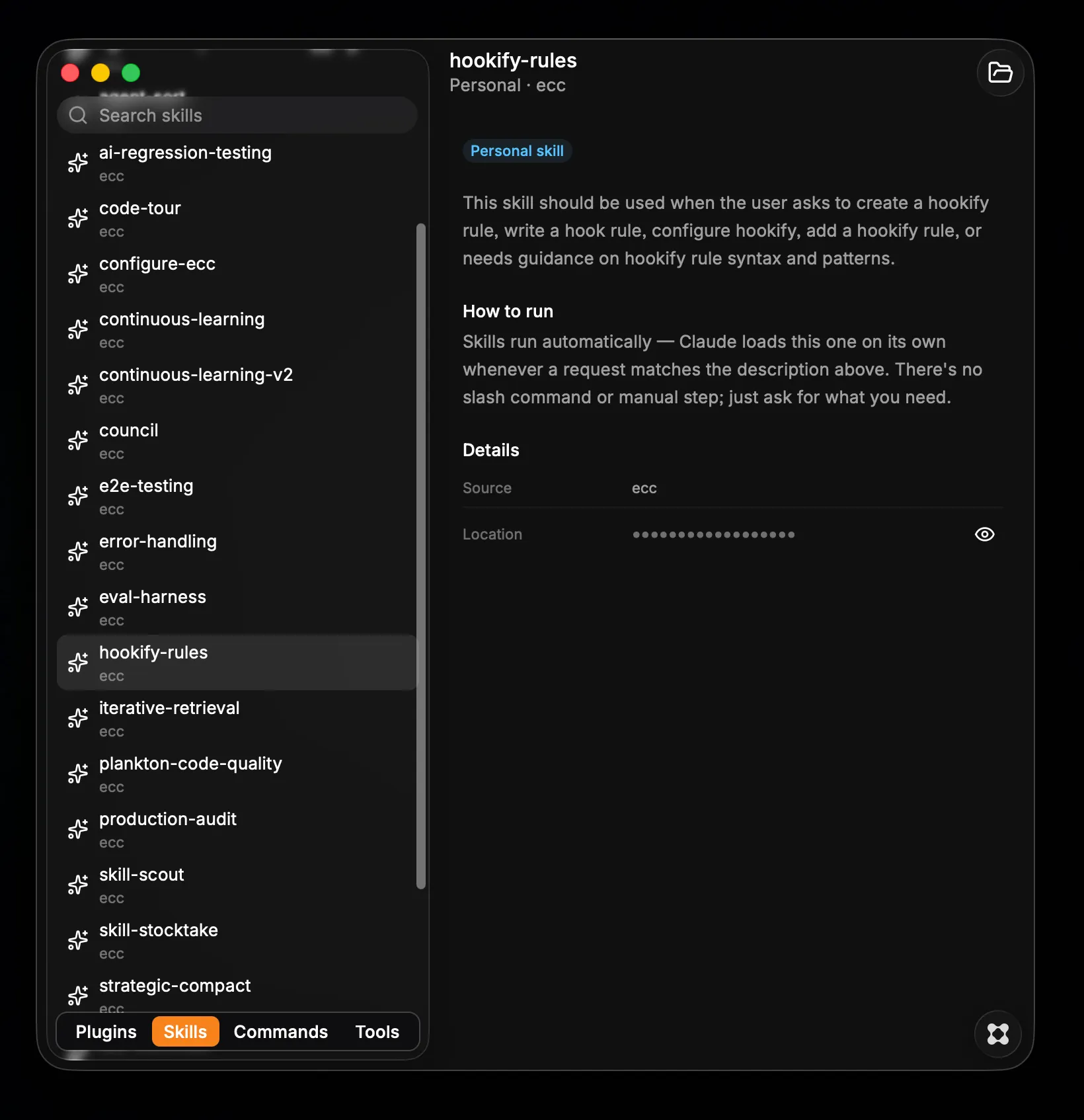The height and width of the screenshot is (1120, 1084).
Task: Click the skills list vertical scrollbar
Action: click(x=421, y=556)
